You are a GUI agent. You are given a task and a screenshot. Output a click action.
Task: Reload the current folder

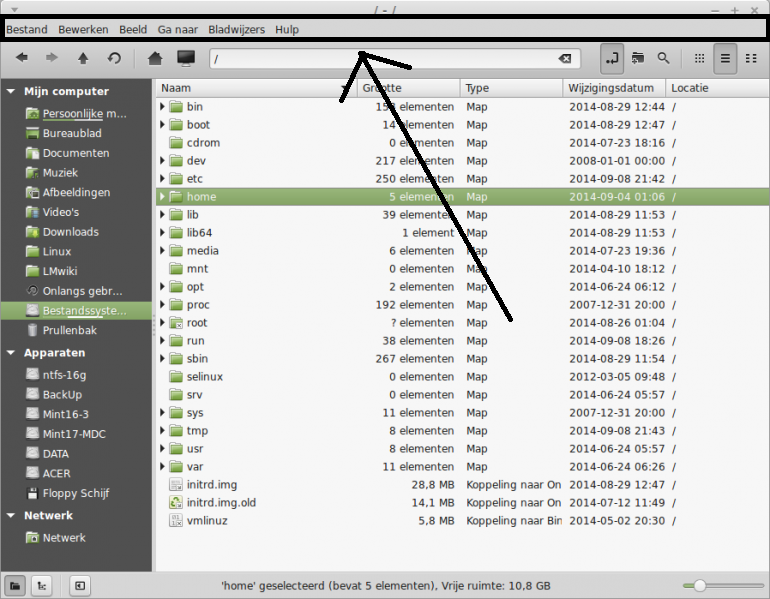(x=114, y=58)
